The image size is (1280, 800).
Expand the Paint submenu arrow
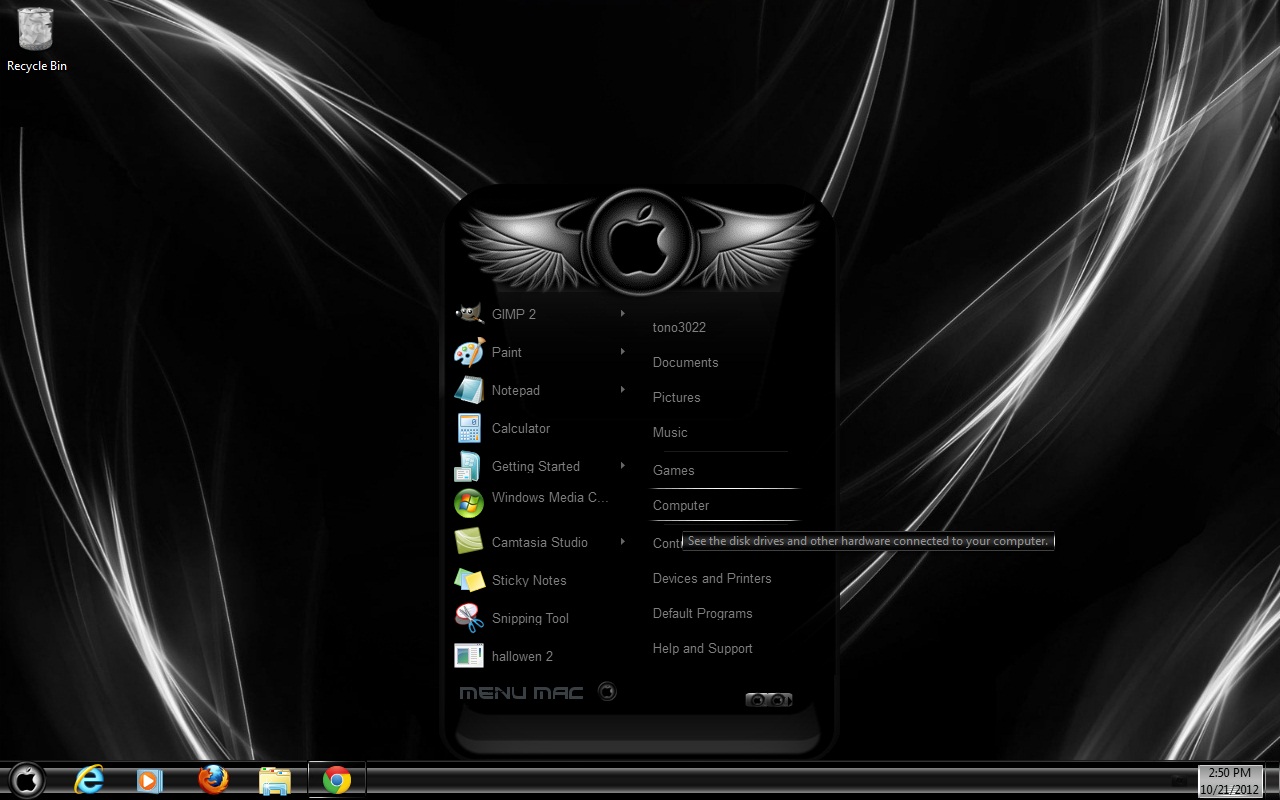[622, 352]
